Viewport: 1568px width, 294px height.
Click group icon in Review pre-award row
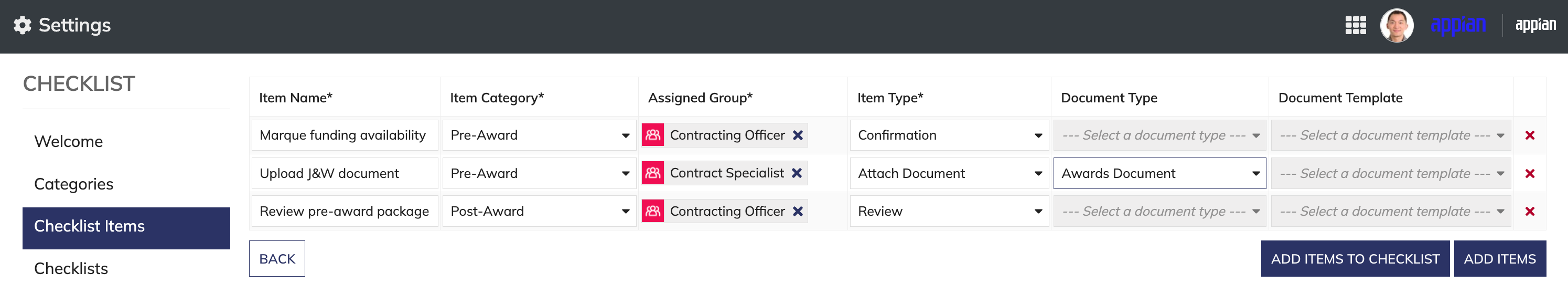click(x=652, y=211)
